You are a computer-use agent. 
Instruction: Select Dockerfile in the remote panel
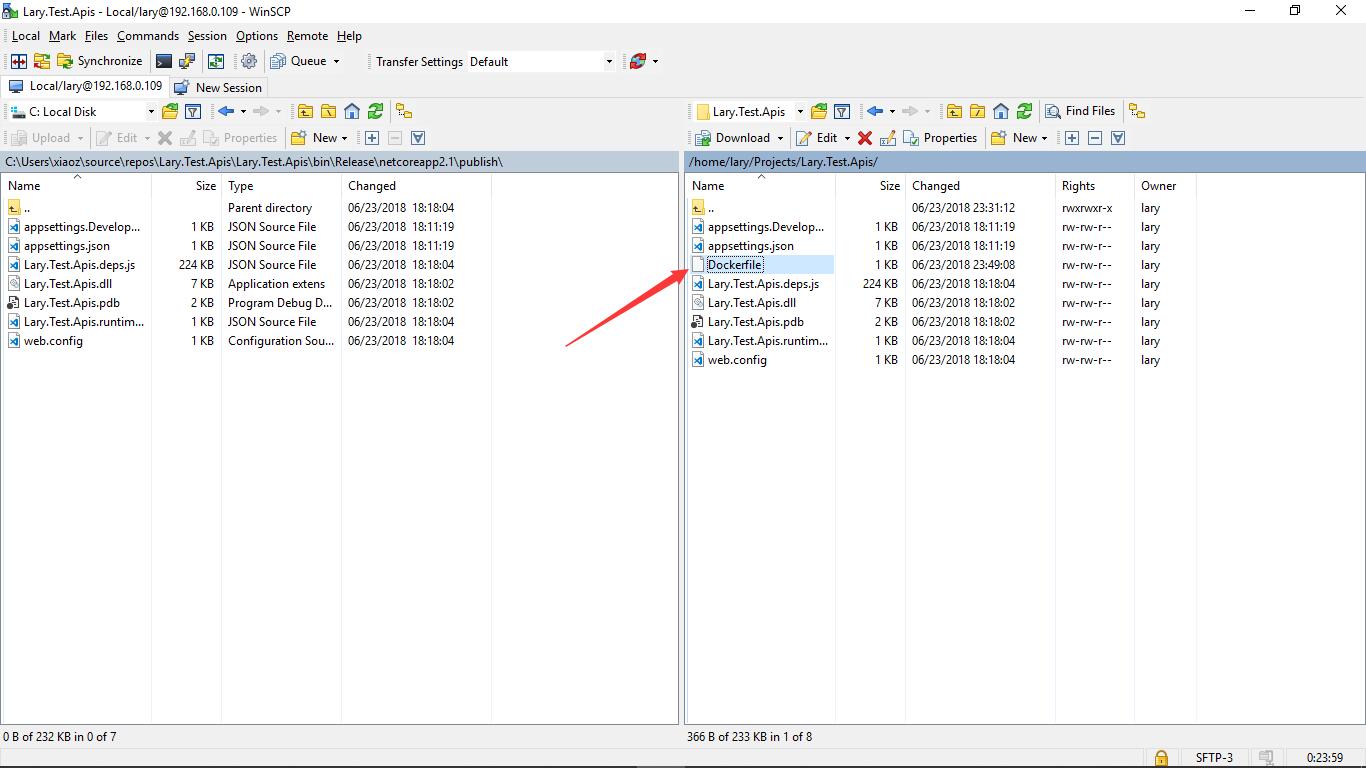point(734,265)
